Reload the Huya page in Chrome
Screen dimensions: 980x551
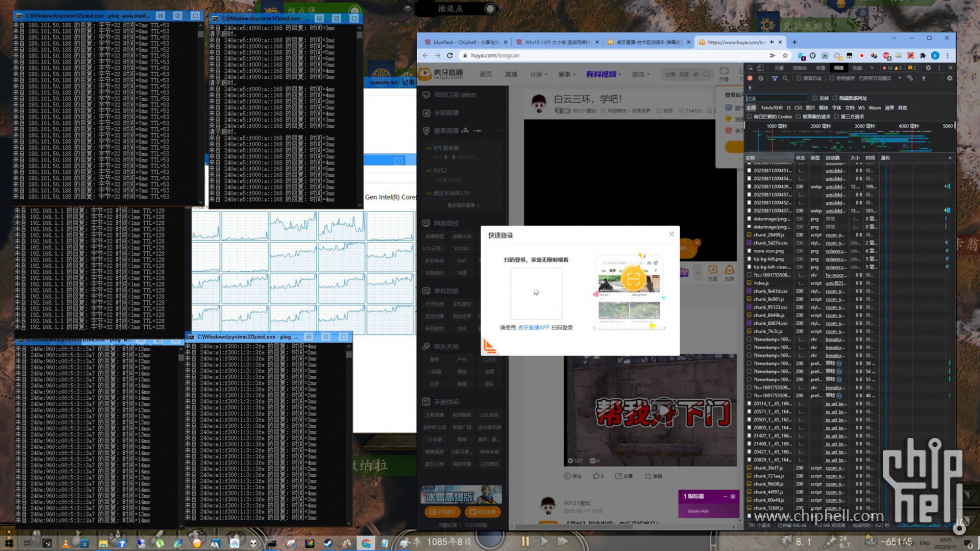(x=449, y=56)
